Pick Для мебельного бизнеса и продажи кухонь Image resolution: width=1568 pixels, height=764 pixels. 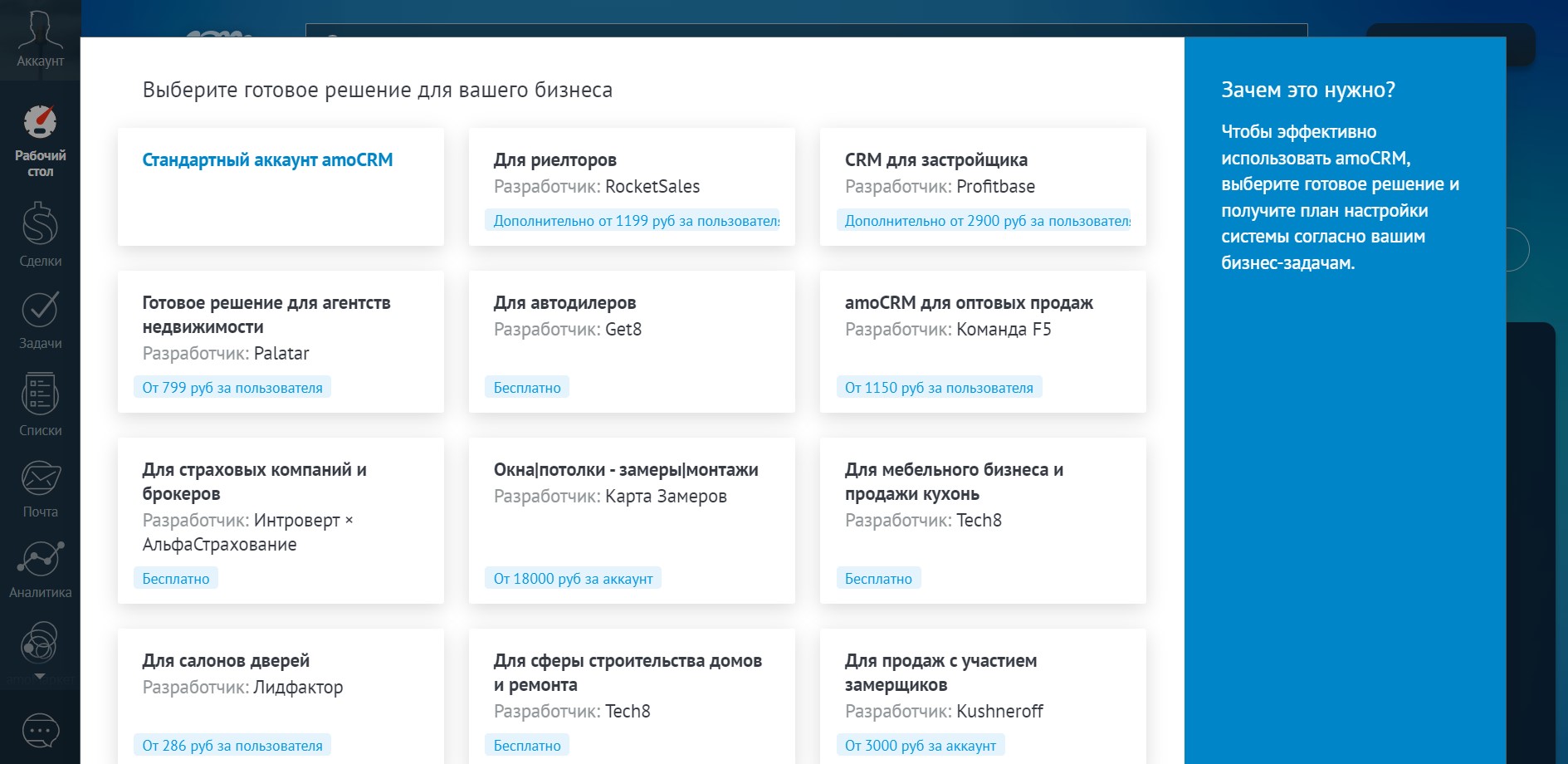pos(983,521)
